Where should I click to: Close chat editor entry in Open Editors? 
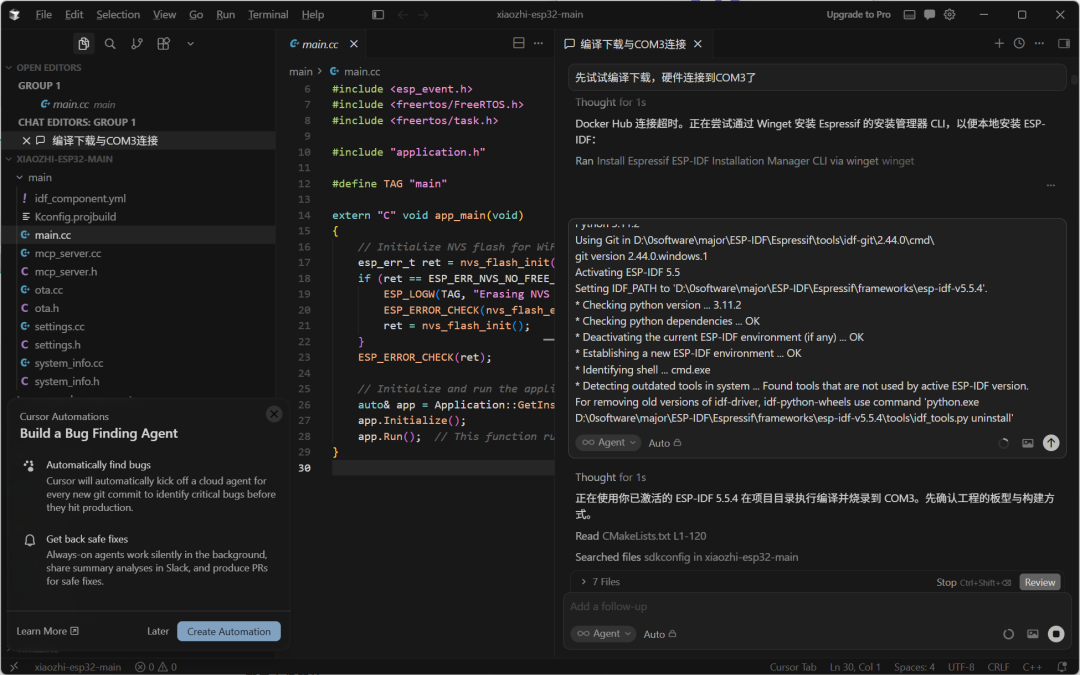pos(26,141)
